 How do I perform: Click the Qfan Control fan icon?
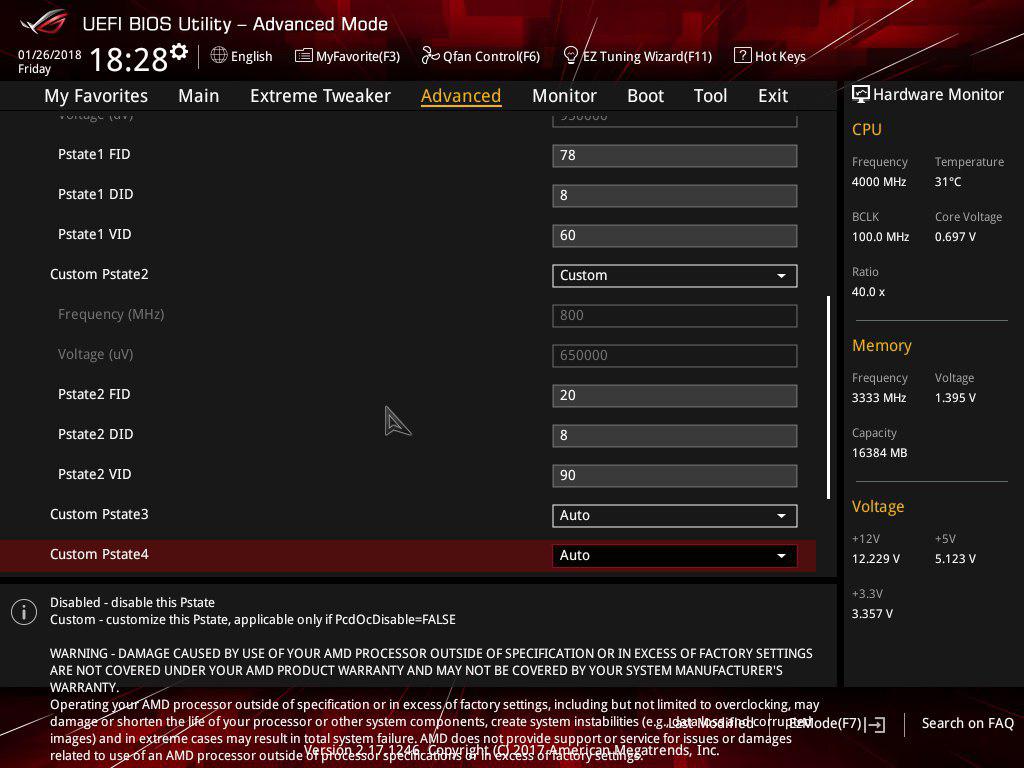tap(430, 56)
